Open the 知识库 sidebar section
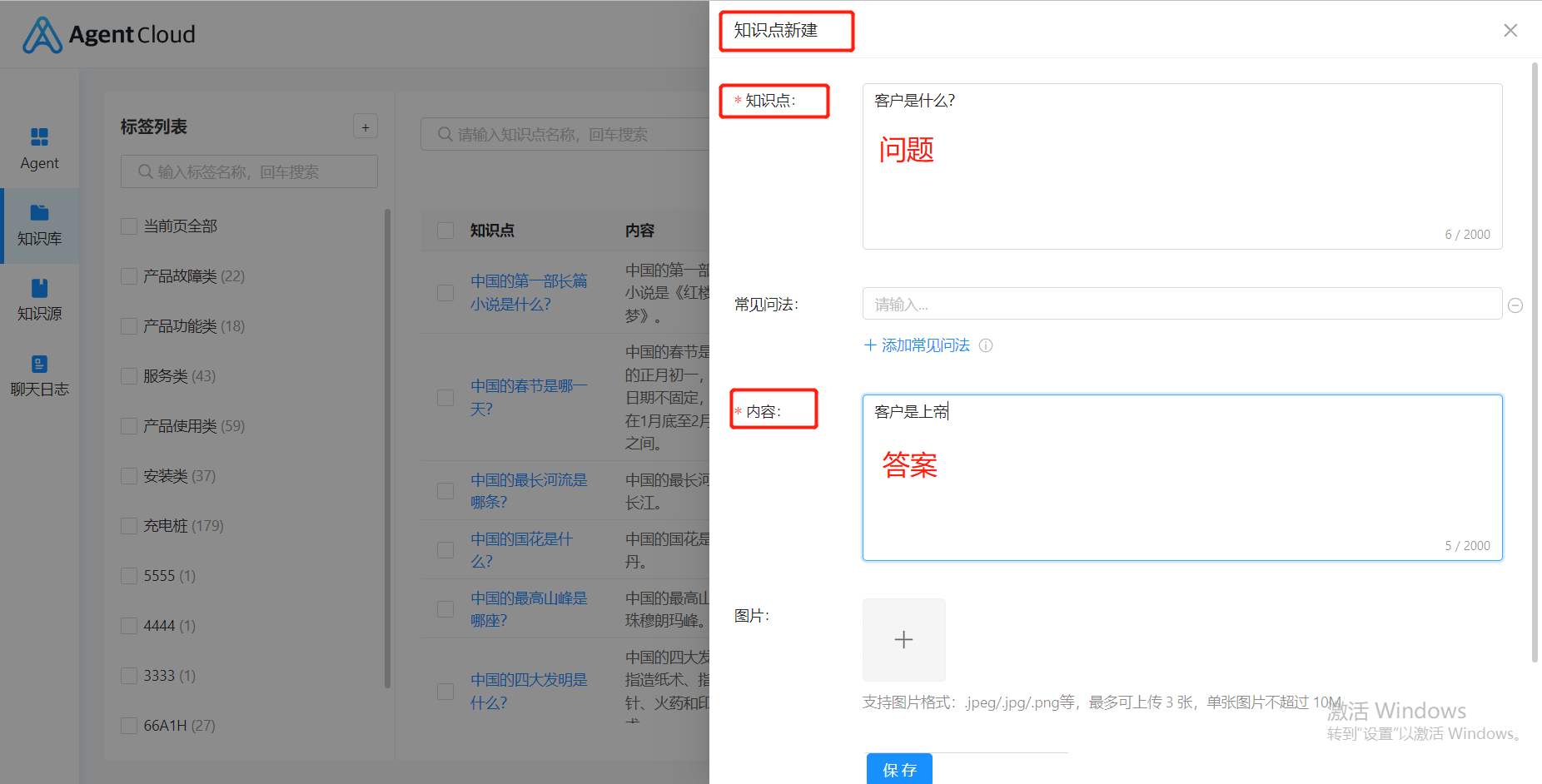 39,225
